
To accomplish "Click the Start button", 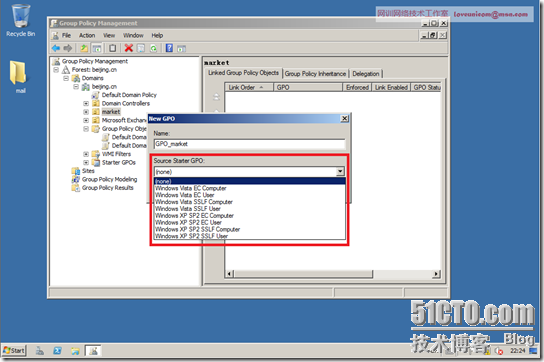I will [14, 351].
